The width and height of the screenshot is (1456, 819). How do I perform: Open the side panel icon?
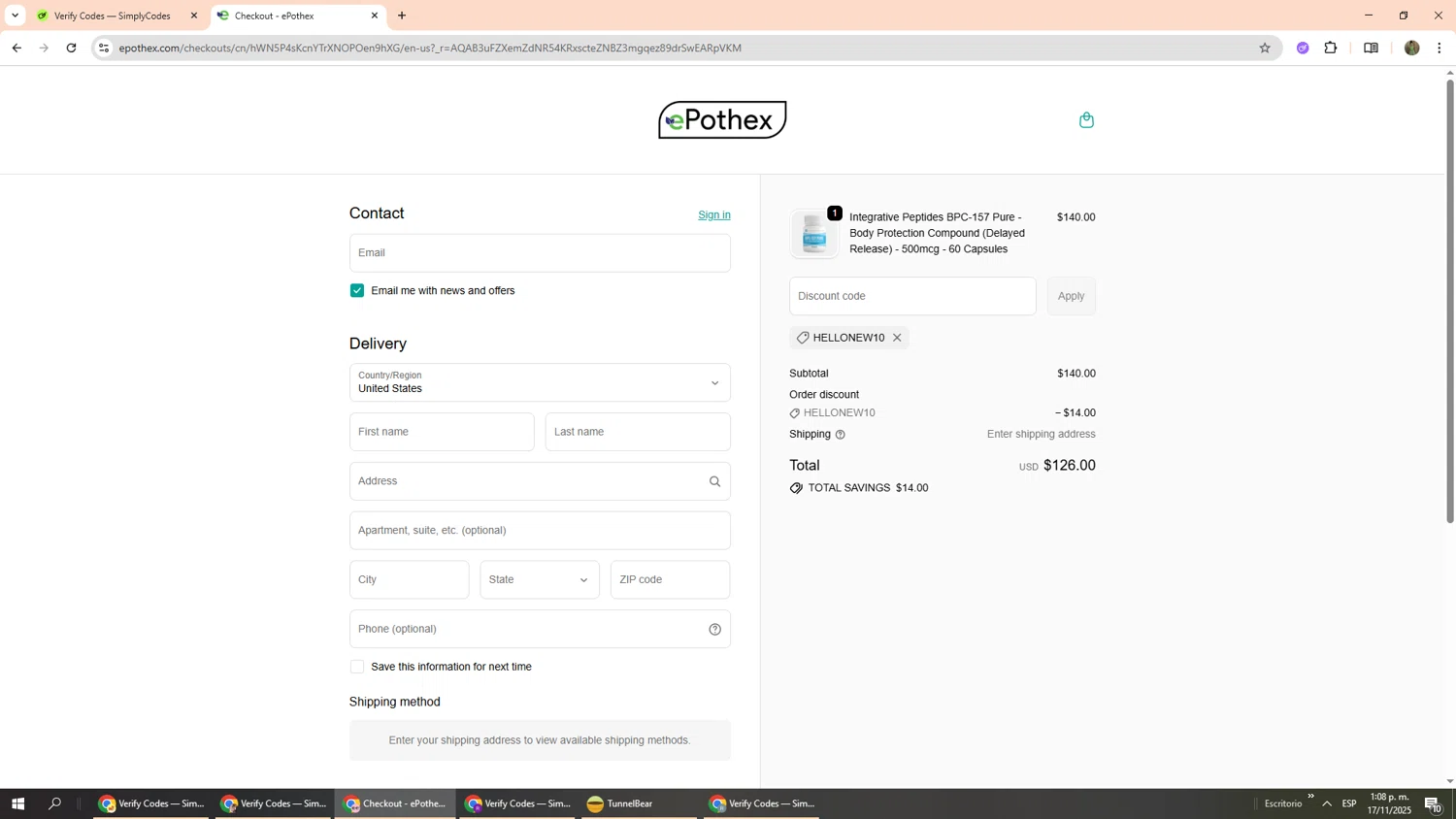1371,48
